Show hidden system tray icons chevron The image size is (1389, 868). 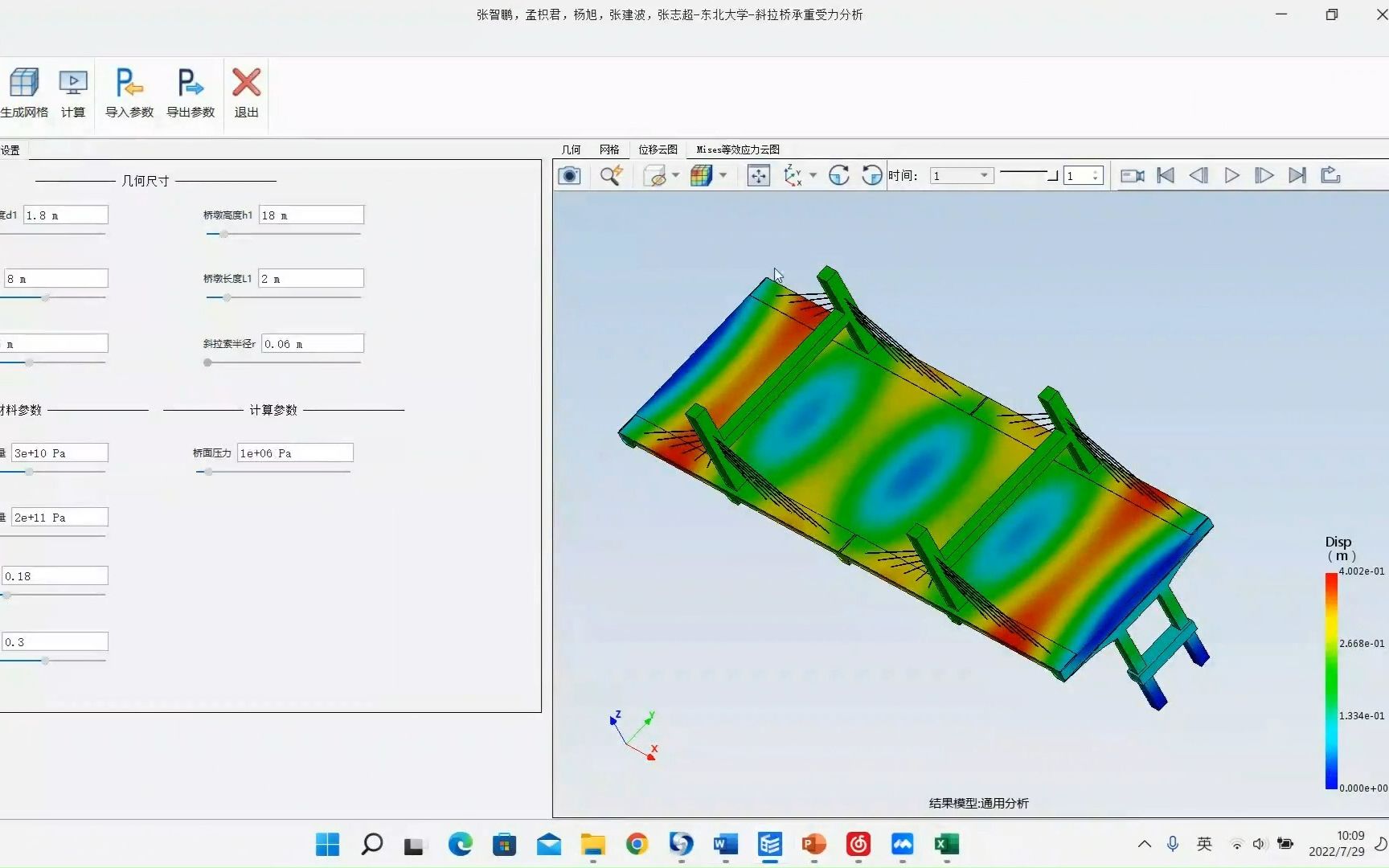tap(1145, 844)
